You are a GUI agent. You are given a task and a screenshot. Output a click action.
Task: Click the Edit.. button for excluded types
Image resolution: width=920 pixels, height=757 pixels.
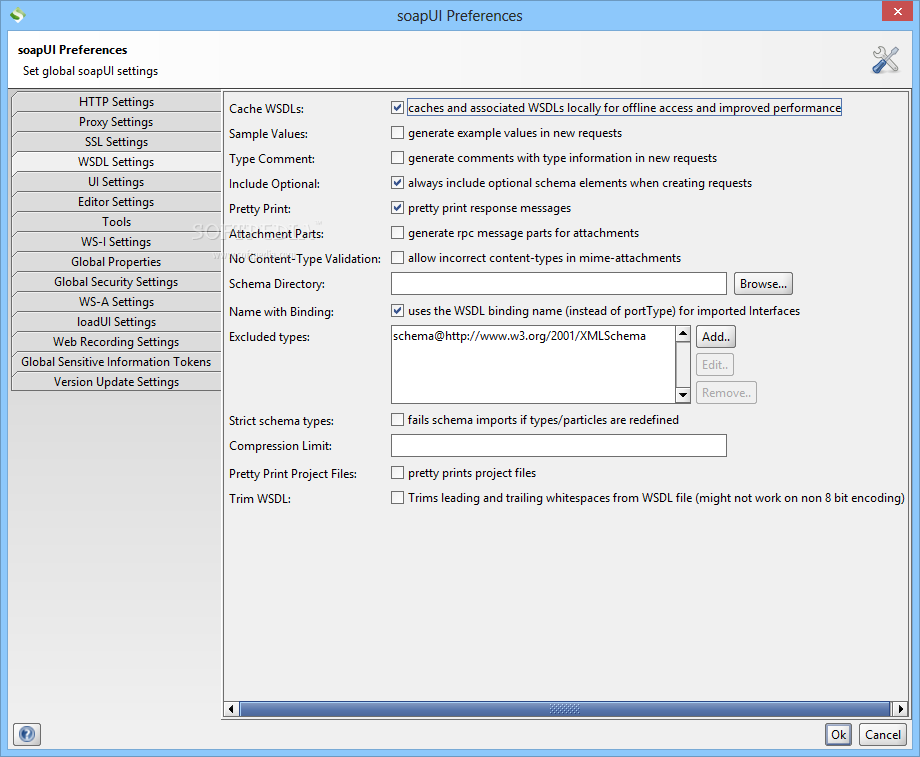click(x=715, y=364)
